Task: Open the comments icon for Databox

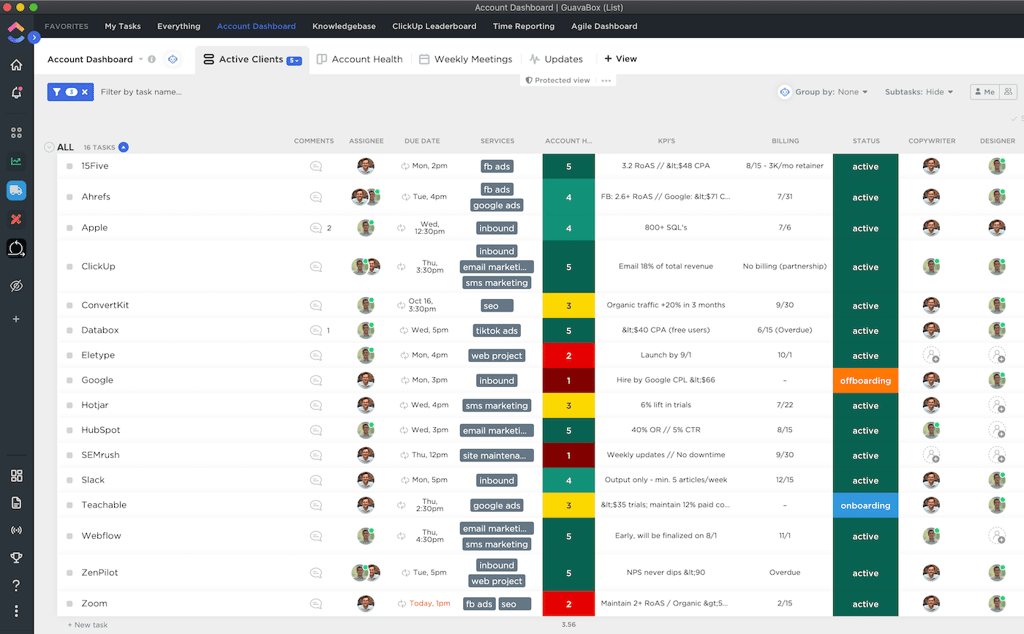Action: pos(316,330)
